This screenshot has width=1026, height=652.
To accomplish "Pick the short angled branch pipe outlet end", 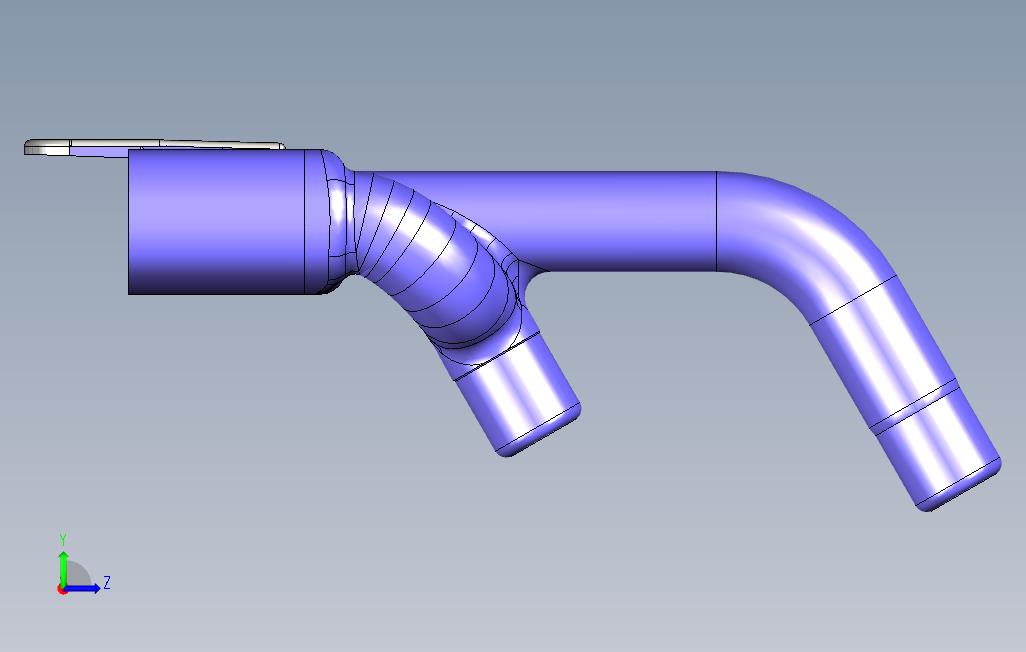I will 517,397.
